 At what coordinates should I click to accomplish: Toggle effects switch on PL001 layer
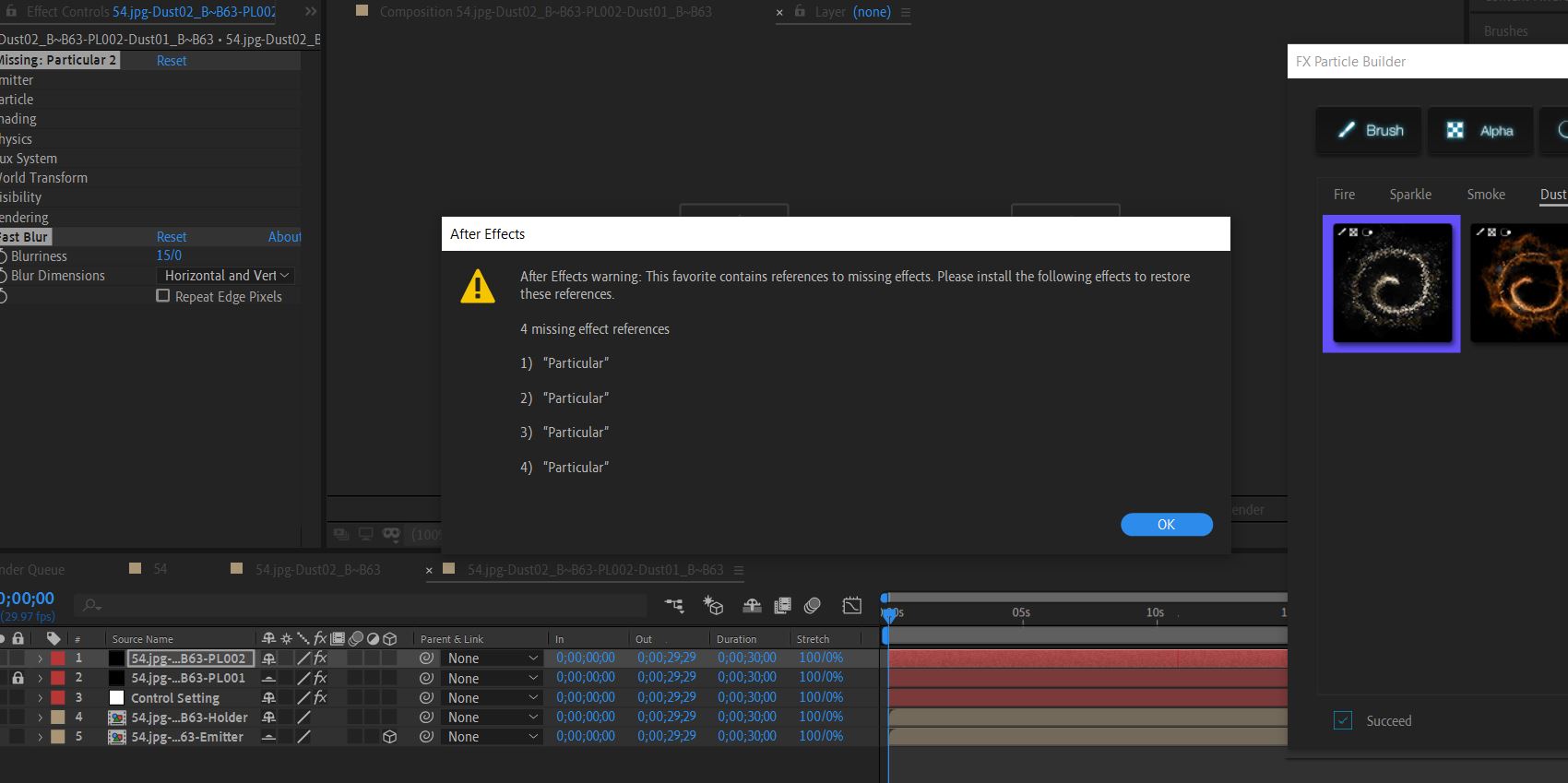coord(320,678)
